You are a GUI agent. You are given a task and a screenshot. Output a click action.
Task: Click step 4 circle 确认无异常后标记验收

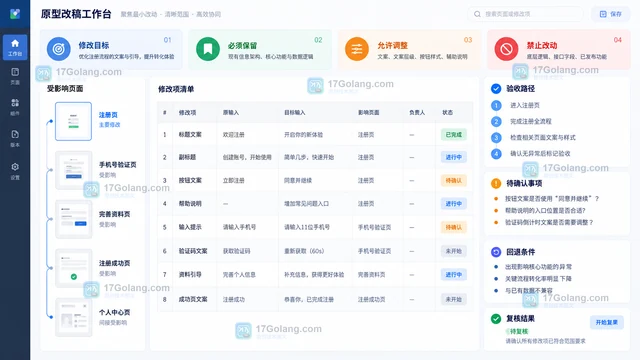[x=496, y=153]
